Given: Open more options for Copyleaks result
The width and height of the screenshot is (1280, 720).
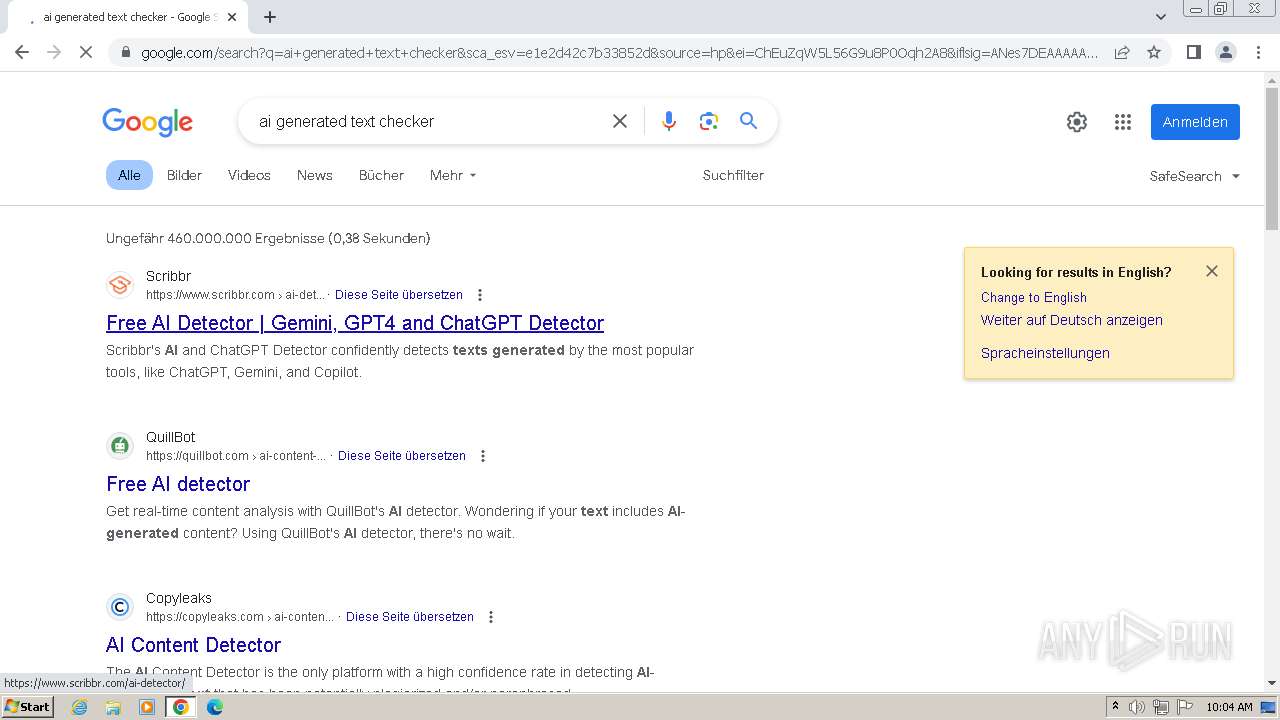Looking at the screenshot, I should [491, 617].
